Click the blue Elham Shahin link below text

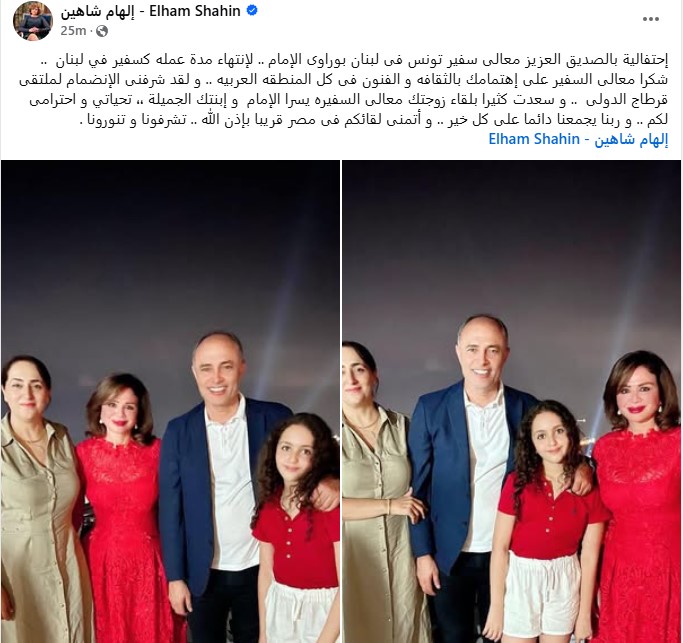(x=578, y=139)
